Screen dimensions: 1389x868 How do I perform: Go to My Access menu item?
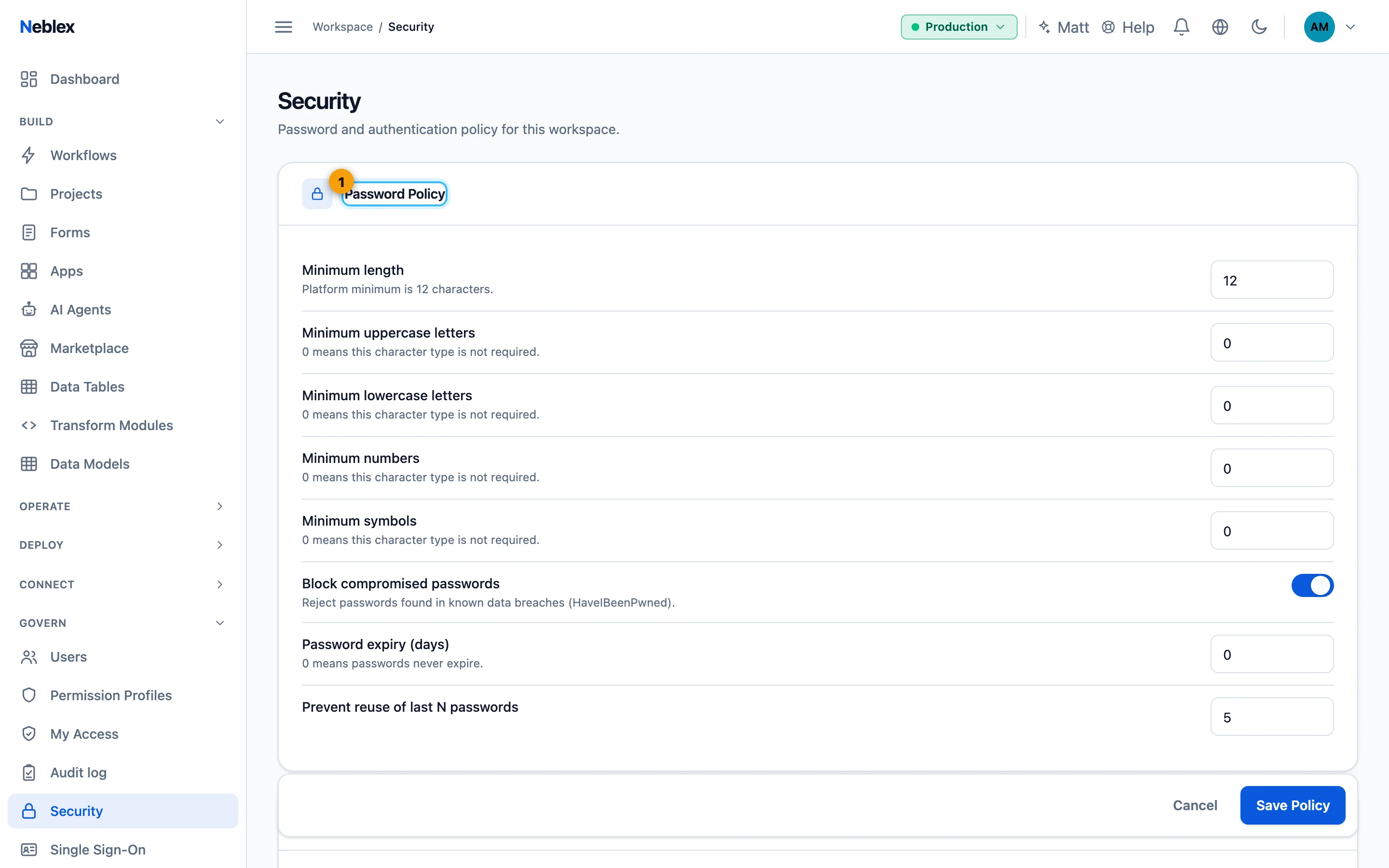click(x=123, y=734)
